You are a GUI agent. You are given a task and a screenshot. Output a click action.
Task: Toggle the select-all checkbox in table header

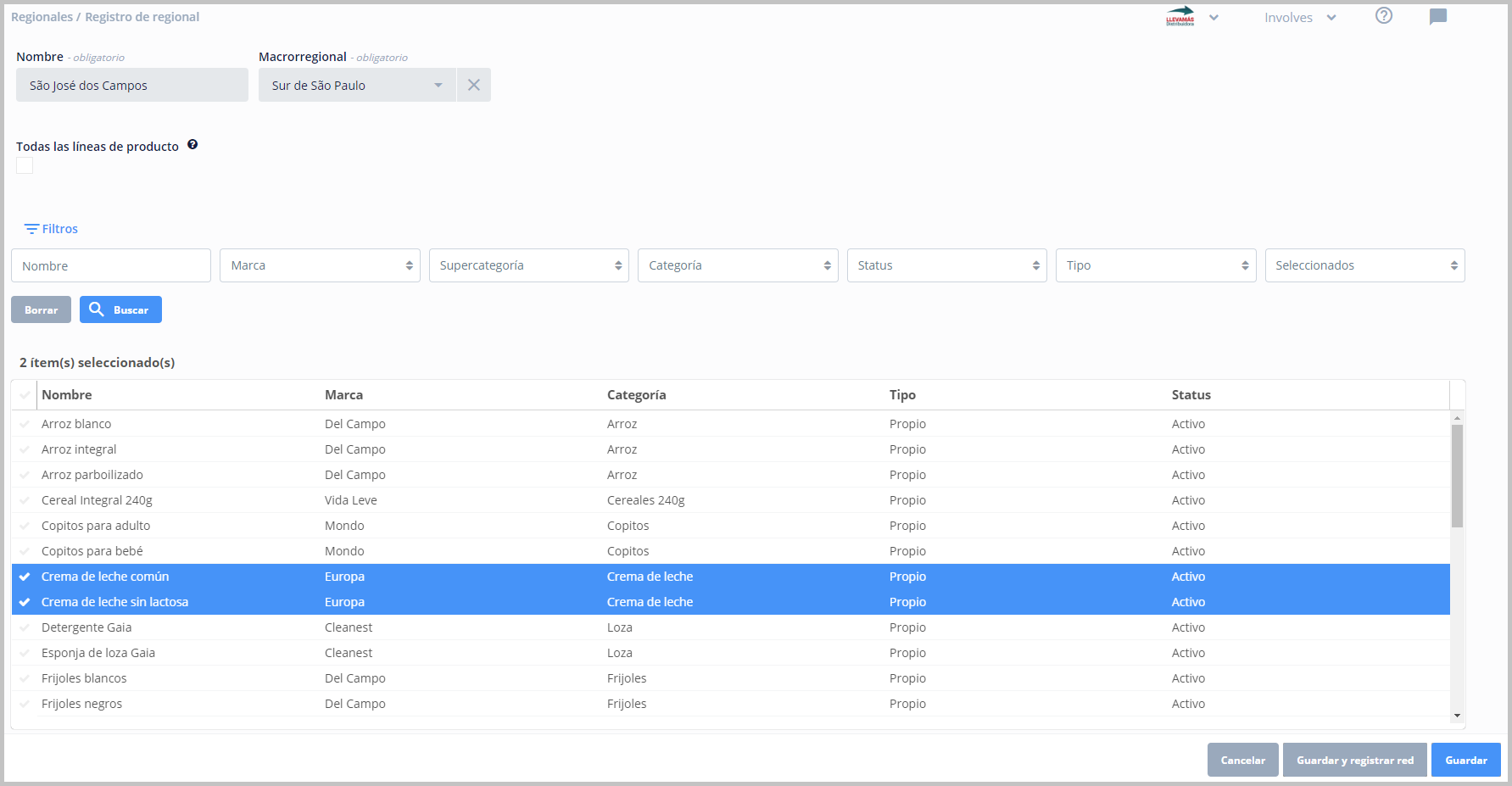(25, 395)
